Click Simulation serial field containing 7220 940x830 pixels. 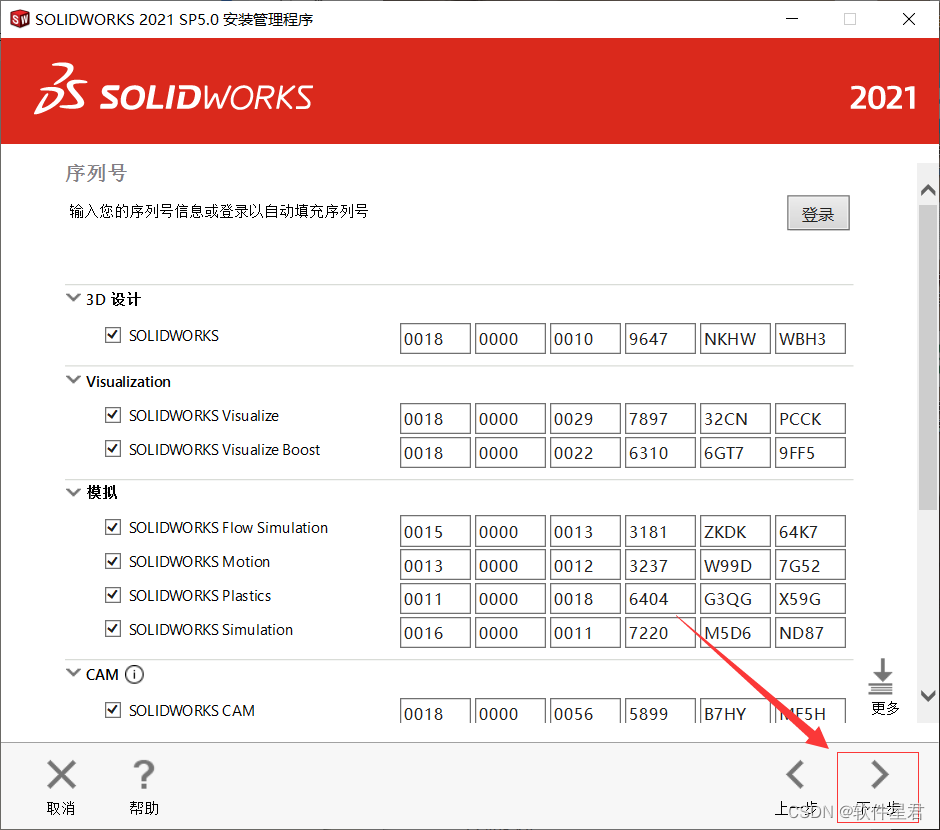pos(660,633)
